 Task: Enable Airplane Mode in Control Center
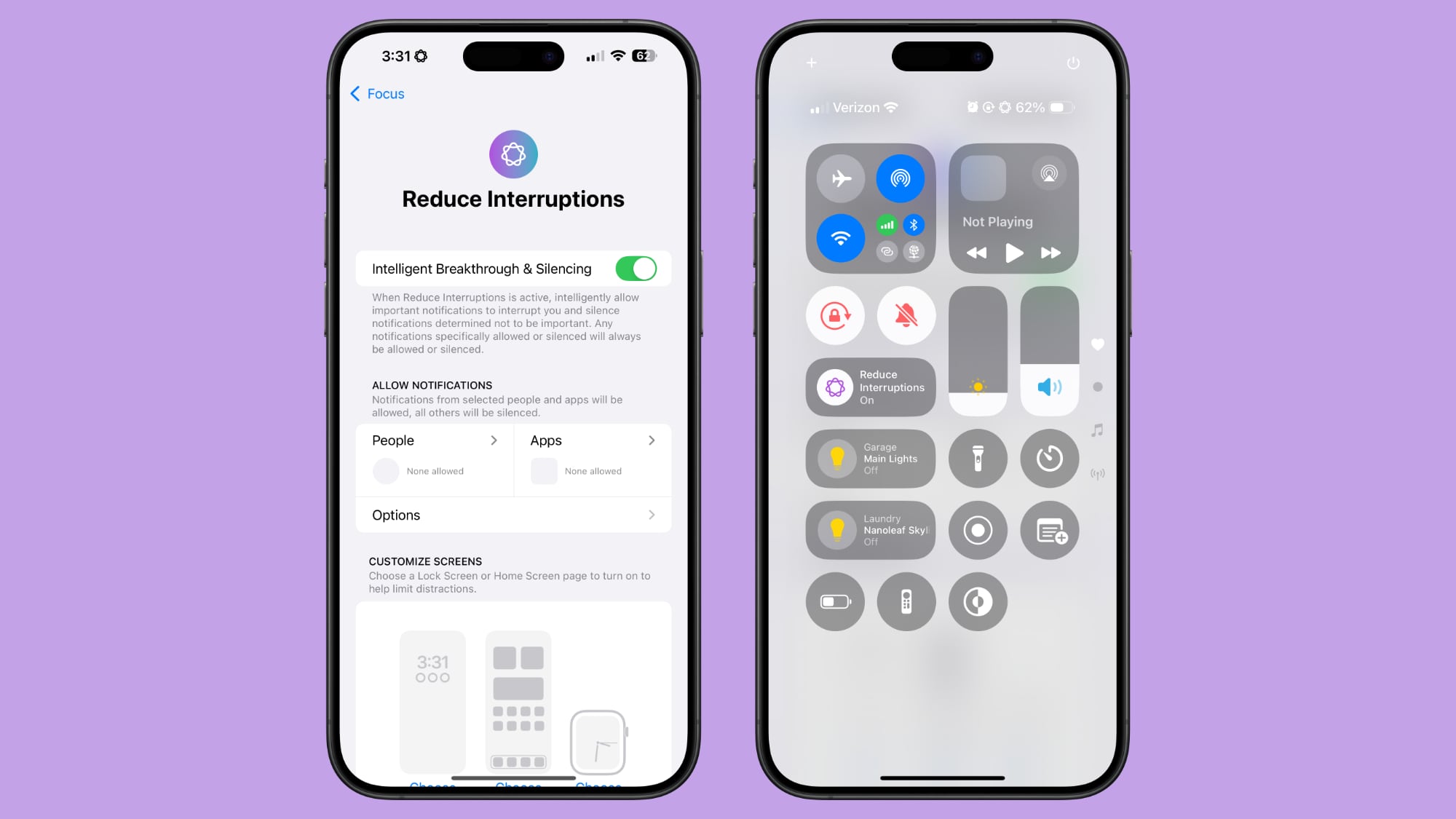841,177
